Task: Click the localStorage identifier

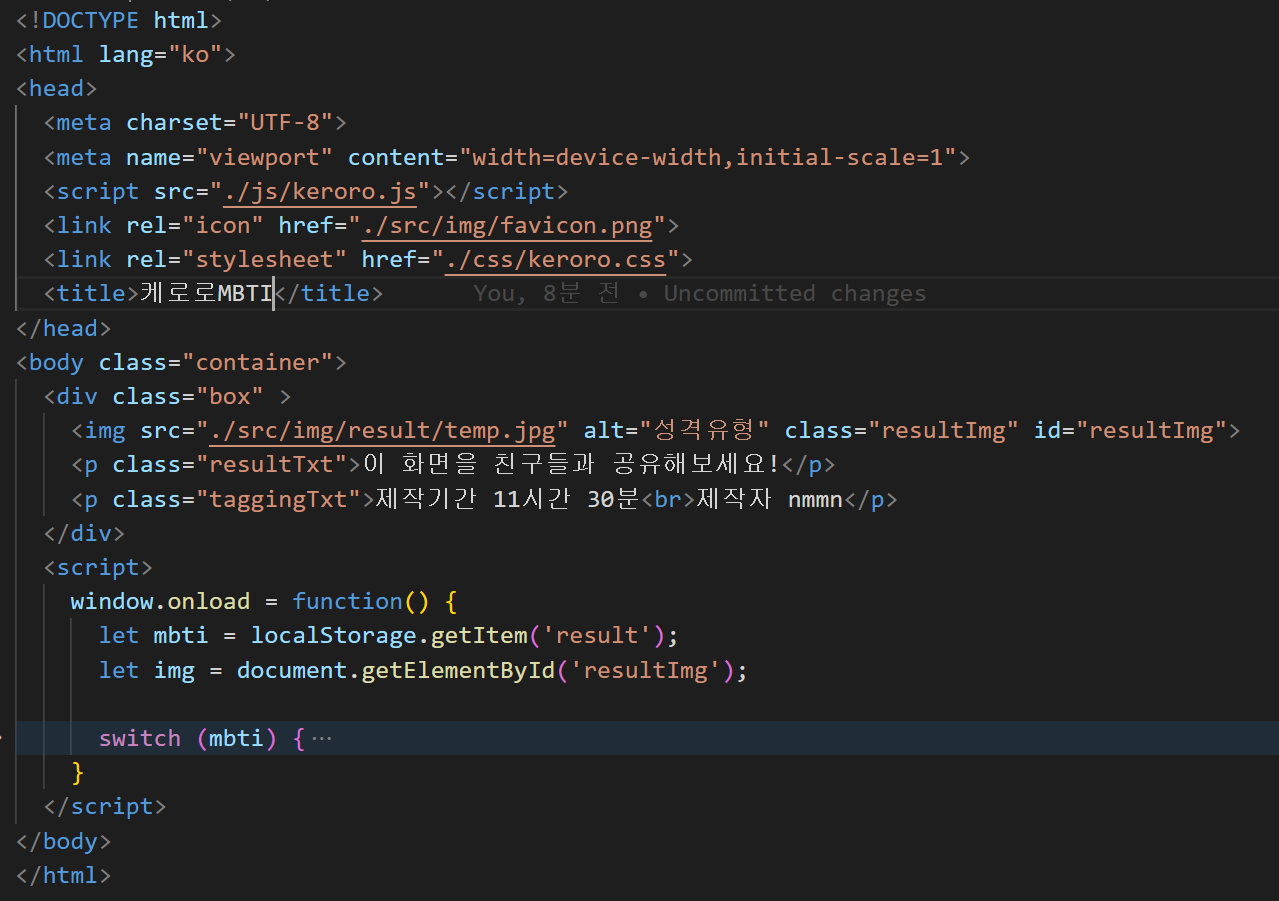Action: [x=333, y=635]
